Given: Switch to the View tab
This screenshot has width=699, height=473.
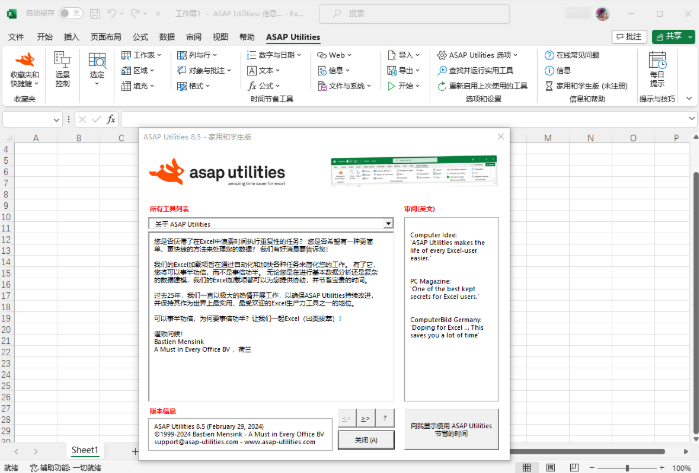Looking at the screenshot, I should 220,37.
